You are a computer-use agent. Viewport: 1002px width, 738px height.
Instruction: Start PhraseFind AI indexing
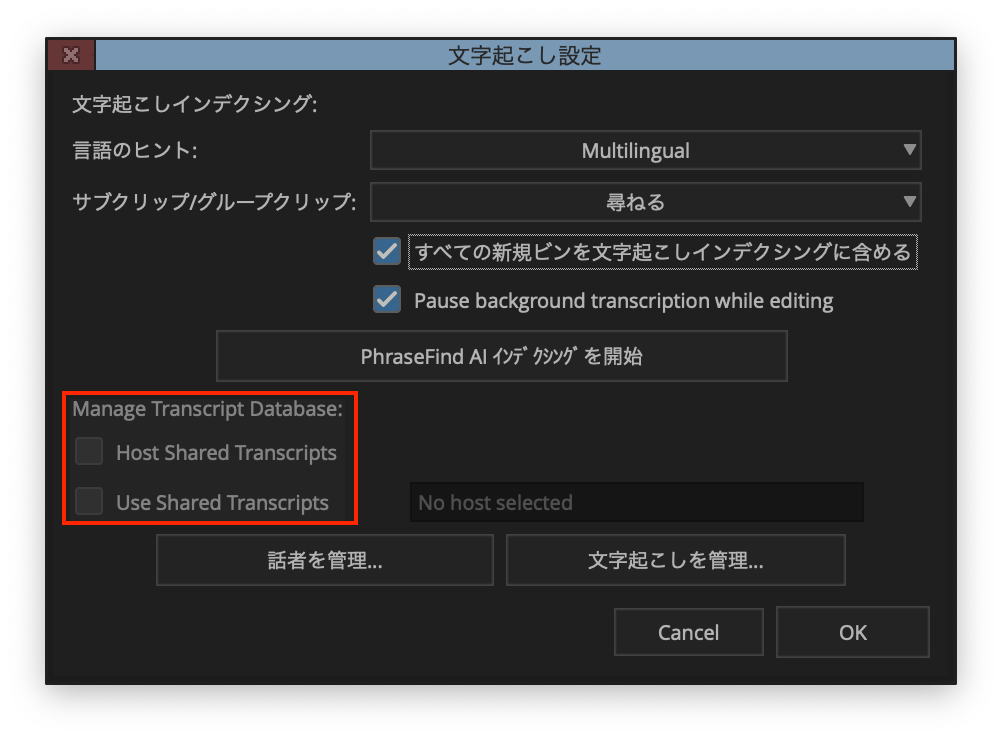point(501,357)
